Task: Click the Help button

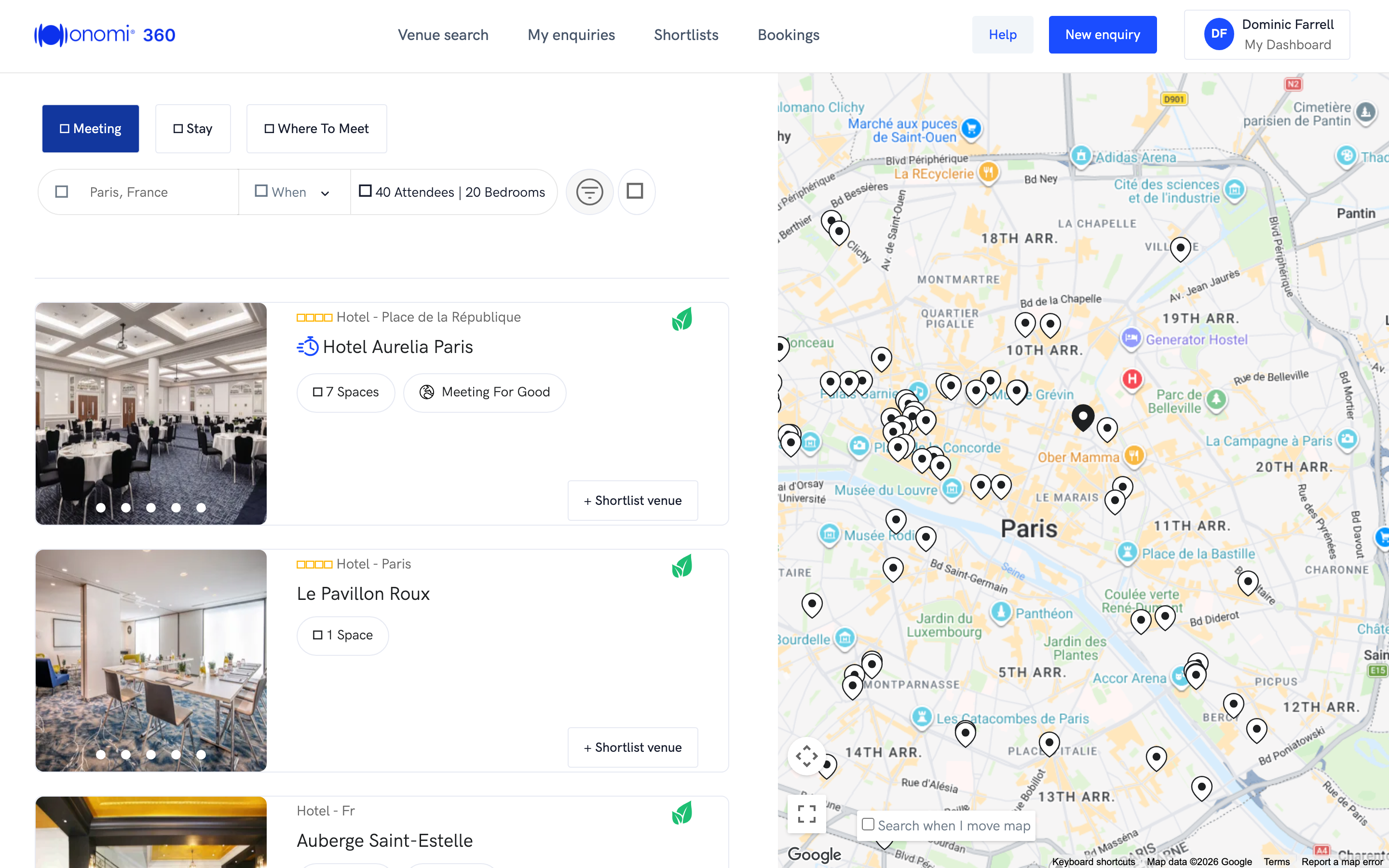Action: 1002,34
